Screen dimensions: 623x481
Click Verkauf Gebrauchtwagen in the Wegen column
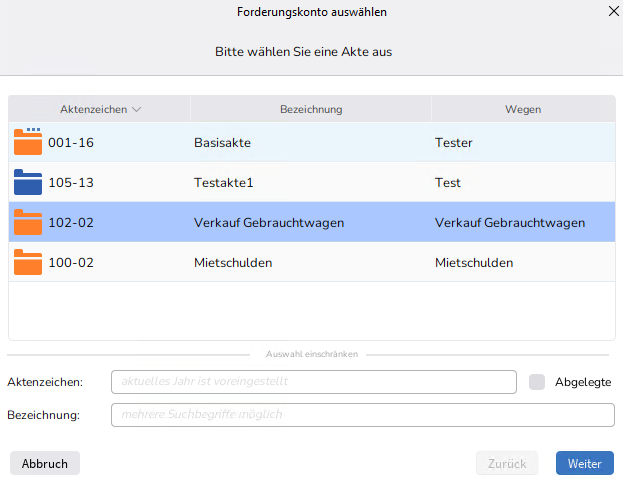click(510, 222)
